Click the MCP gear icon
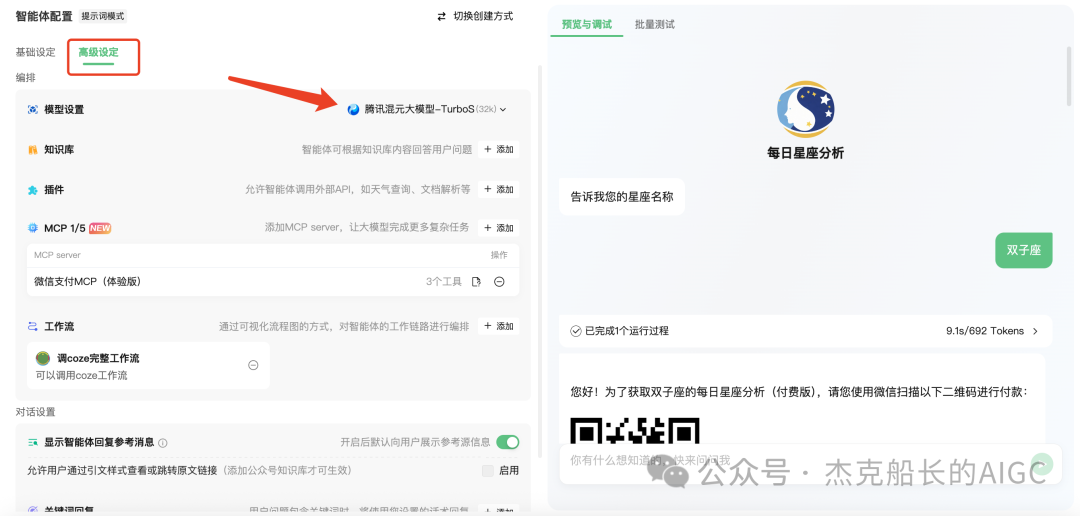This screenshot has height=516, width=1080. (x=32, y=228)
